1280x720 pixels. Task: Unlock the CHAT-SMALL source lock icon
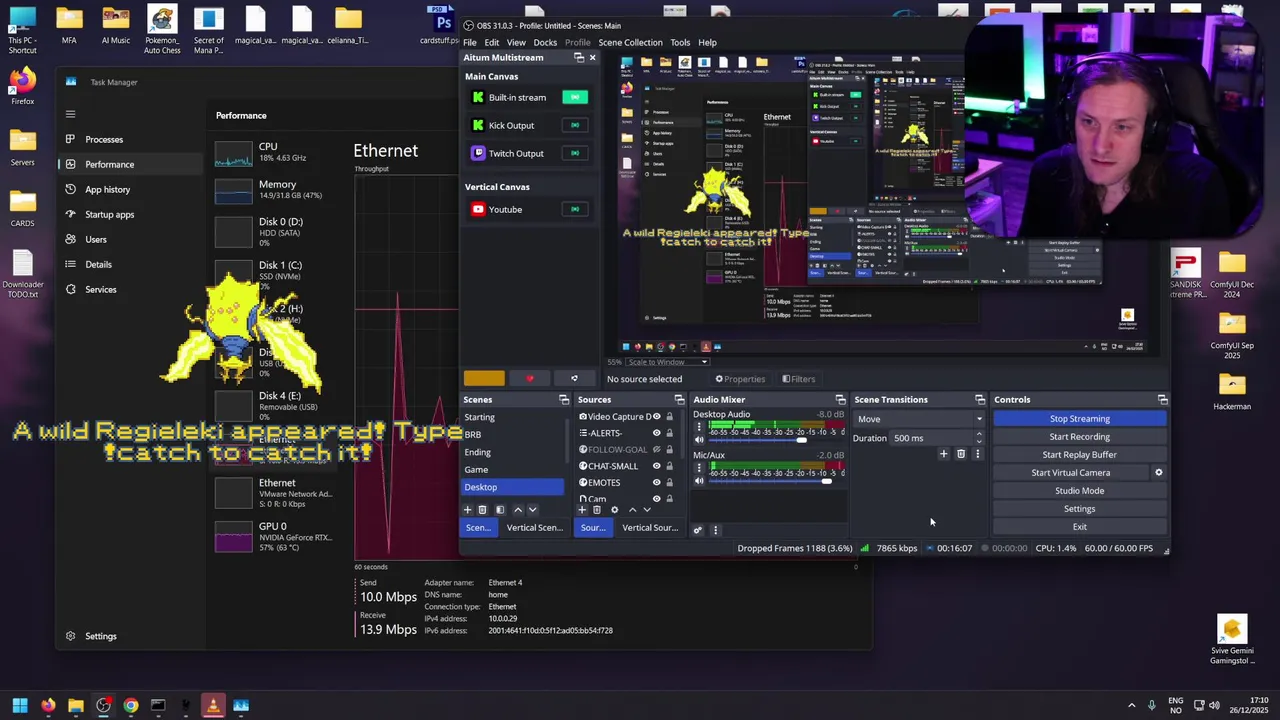pos(670,466)
